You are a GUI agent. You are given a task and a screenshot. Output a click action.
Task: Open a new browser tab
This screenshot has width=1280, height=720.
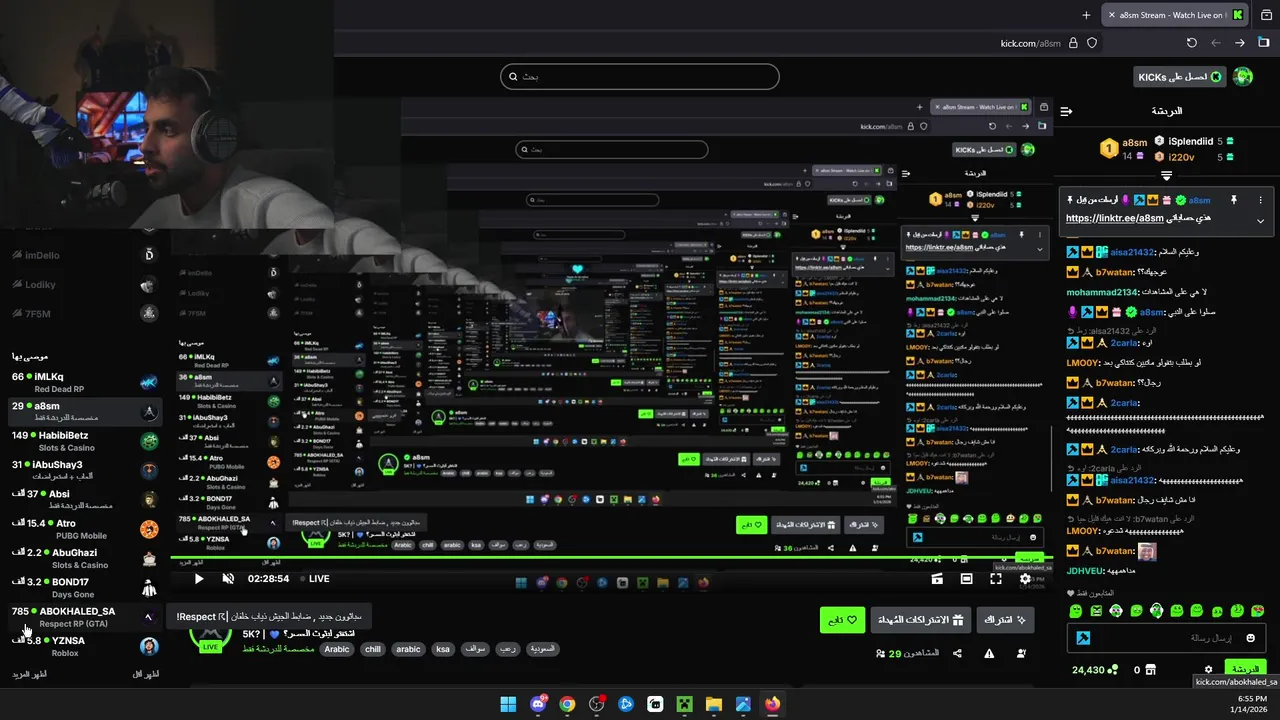[x=1086, y=15]
